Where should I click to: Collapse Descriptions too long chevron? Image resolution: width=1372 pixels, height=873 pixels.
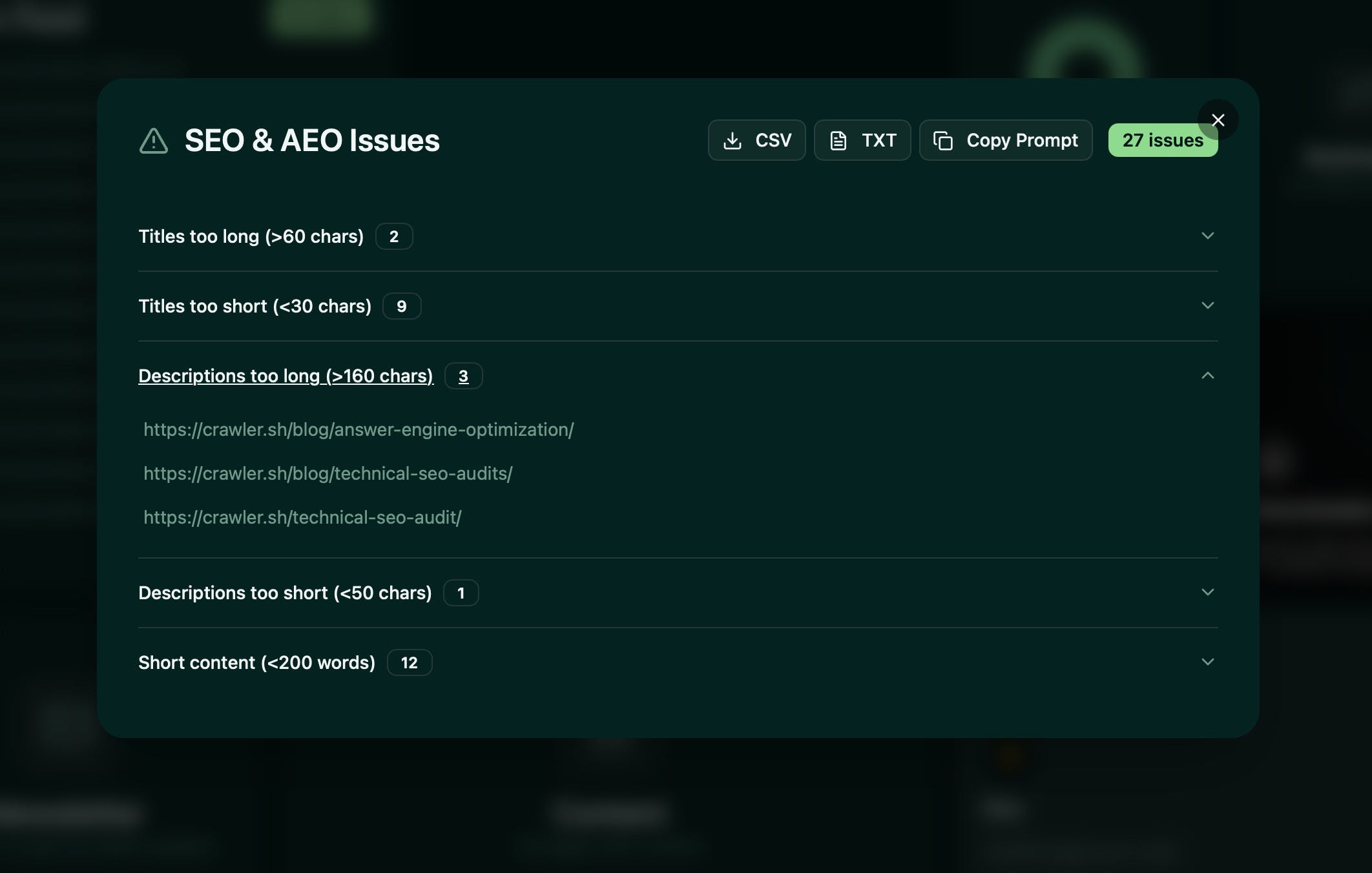1207,375
